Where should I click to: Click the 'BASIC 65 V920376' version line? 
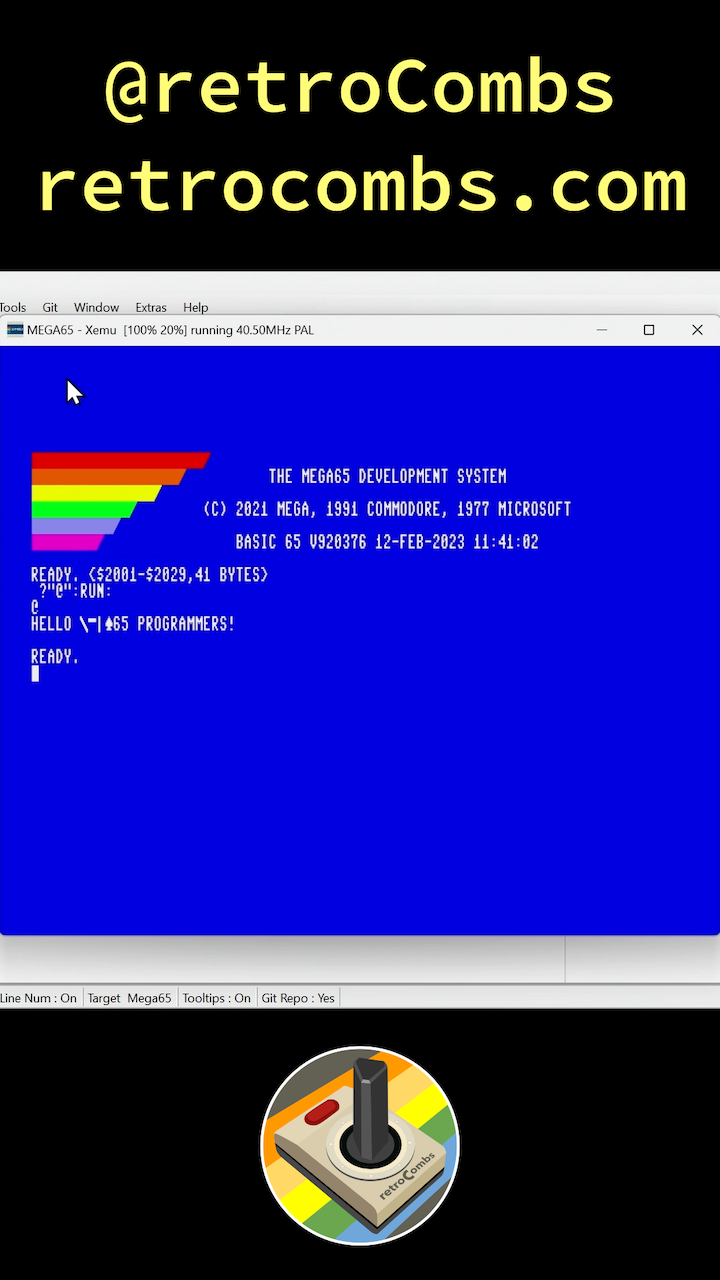[387, 542]
